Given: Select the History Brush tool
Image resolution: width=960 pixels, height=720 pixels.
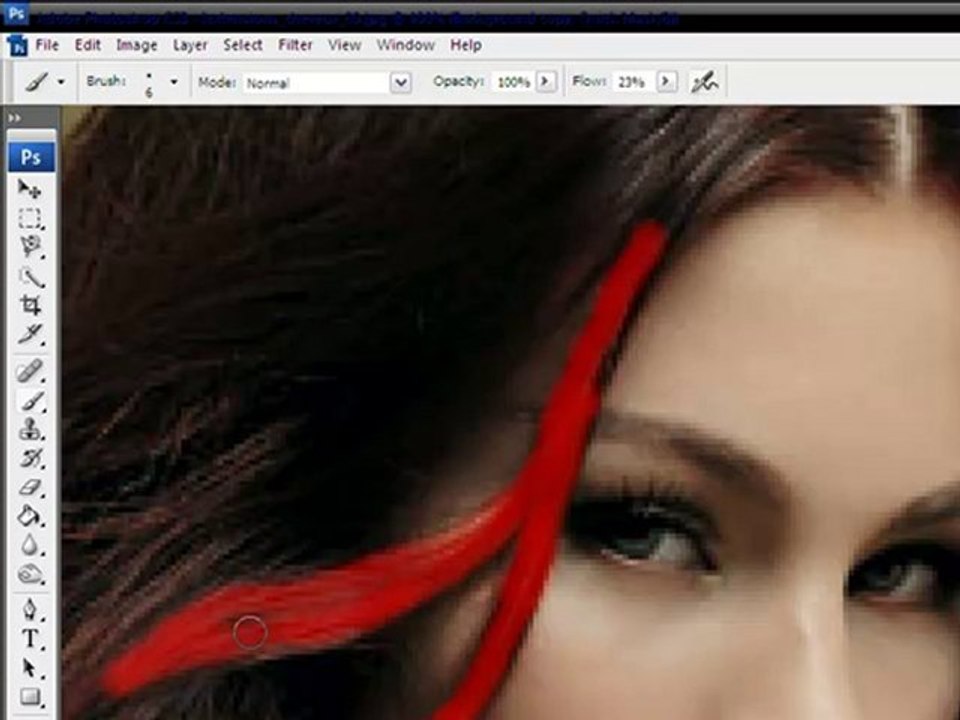Looking at the screenshot, I should 29,458.
